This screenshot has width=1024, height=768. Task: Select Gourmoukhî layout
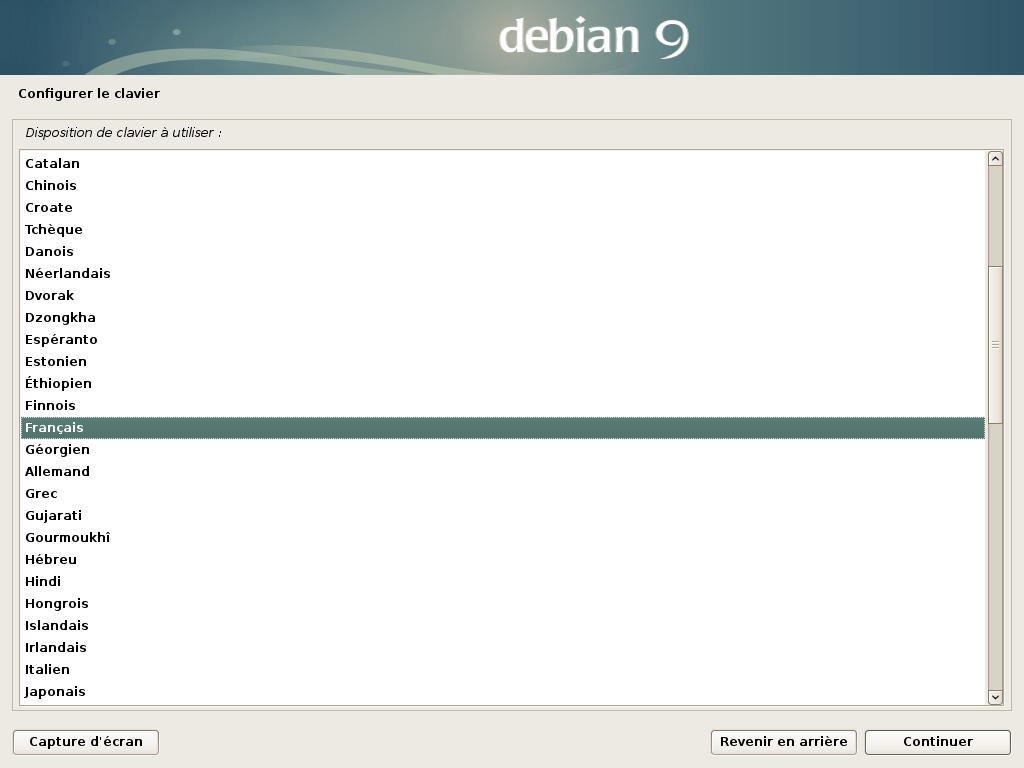click(x=502, y=537)
